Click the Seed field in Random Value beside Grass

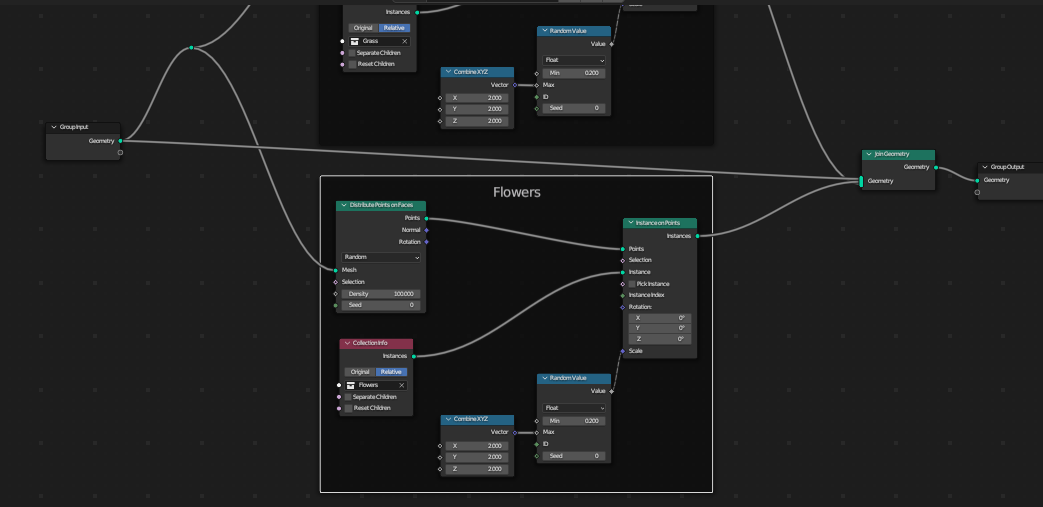coord(574,108)
